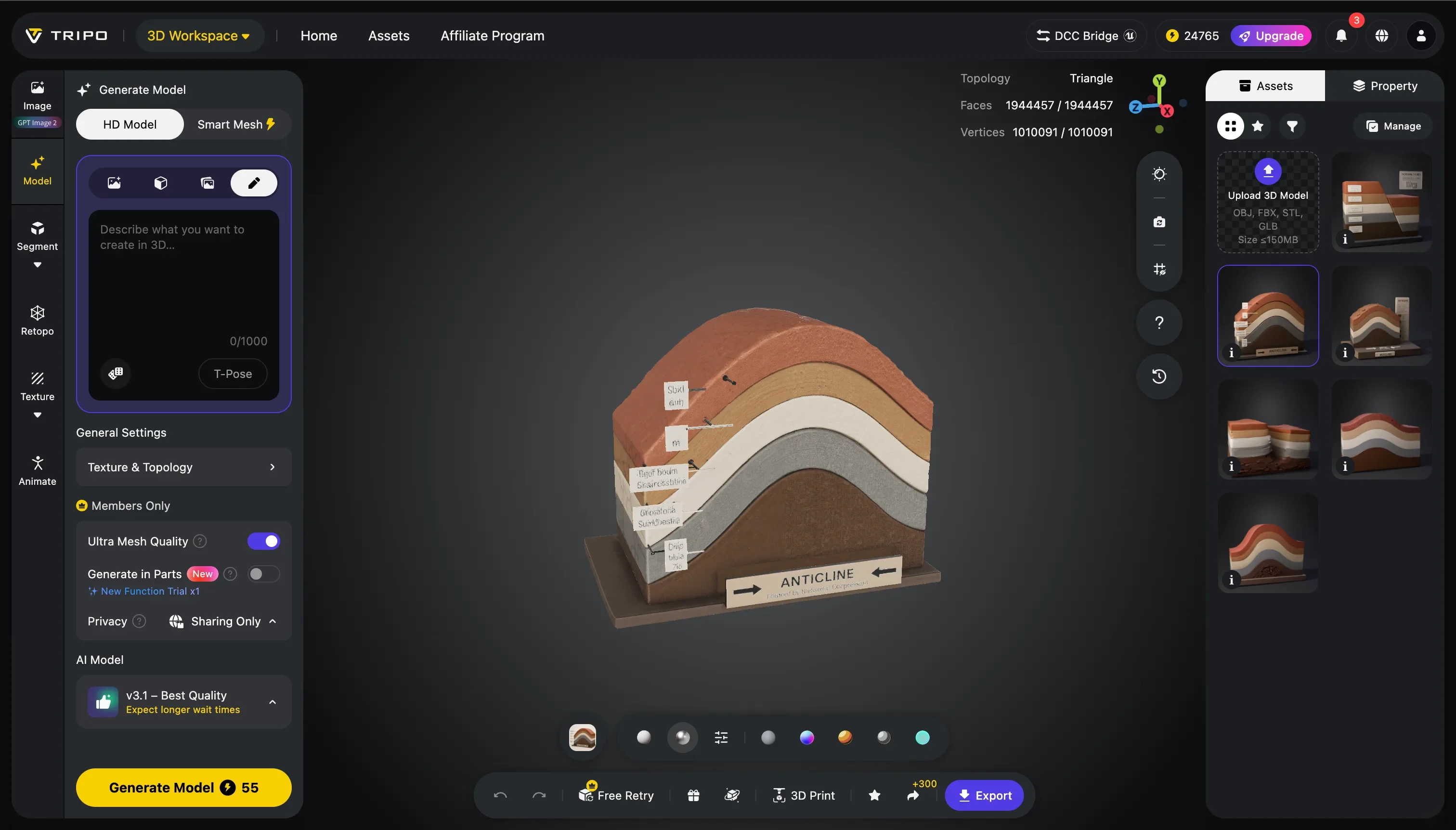Click the Generate Model 55 button

pyautogui.click(x=183, y=787)
